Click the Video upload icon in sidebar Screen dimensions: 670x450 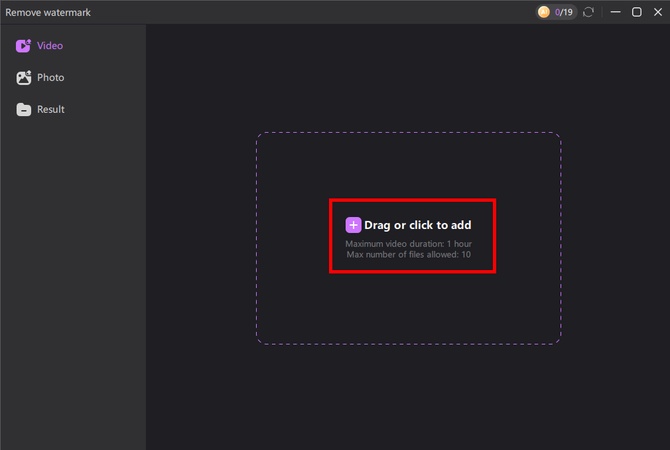pos(23,46)
